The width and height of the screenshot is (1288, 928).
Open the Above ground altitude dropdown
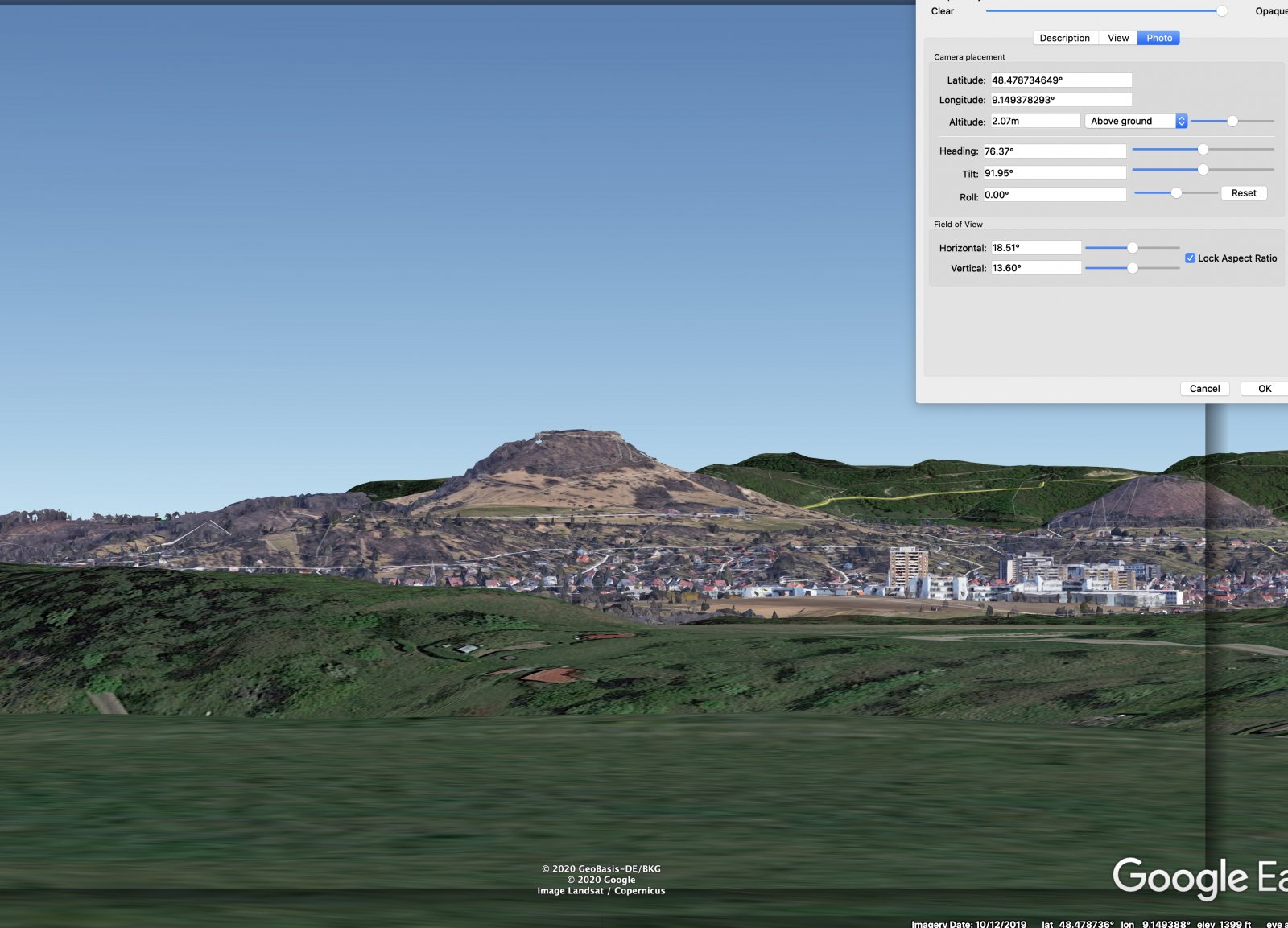tap(1135, 121)
